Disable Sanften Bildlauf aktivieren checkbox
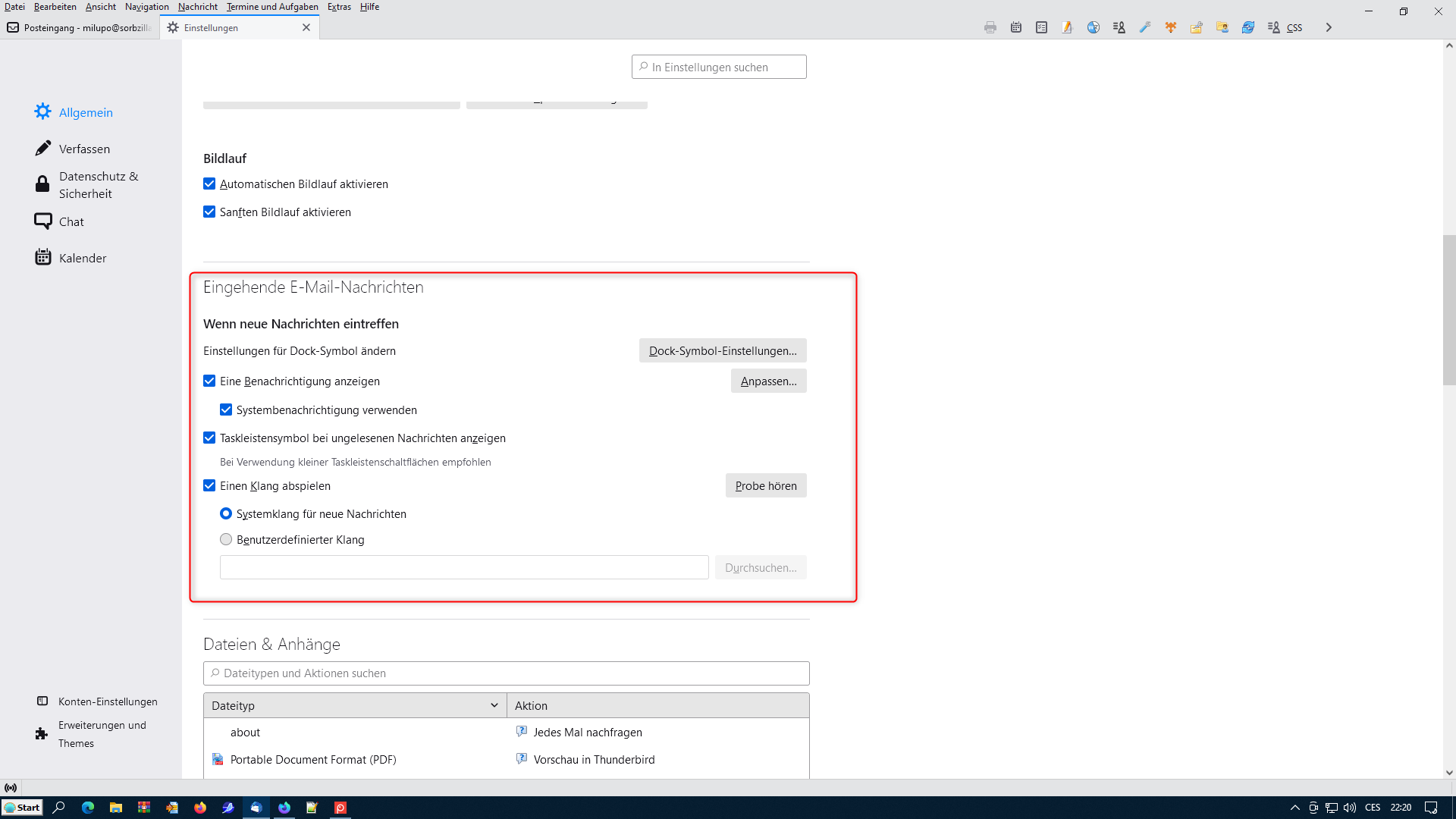Viewport: 1456px width, 819px height. [209, 212]
